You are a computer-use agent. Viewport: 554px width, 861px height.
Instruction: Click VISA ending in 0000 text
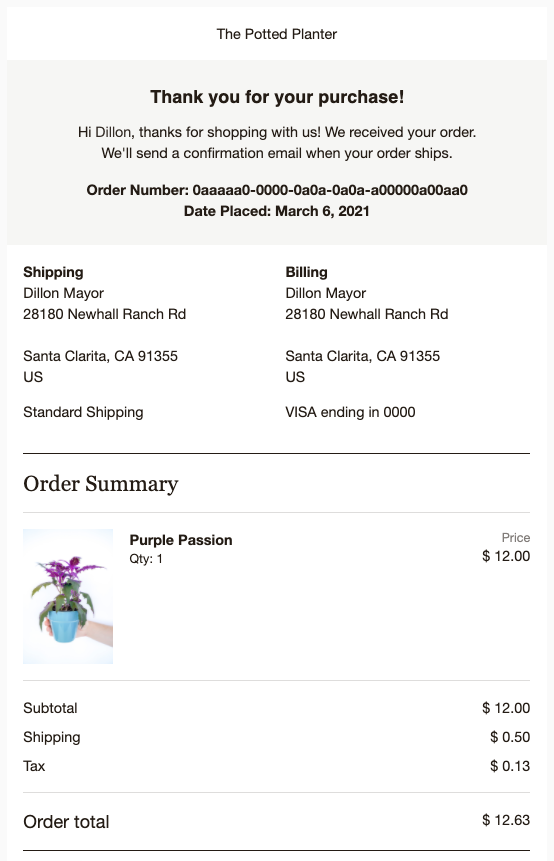350,412
